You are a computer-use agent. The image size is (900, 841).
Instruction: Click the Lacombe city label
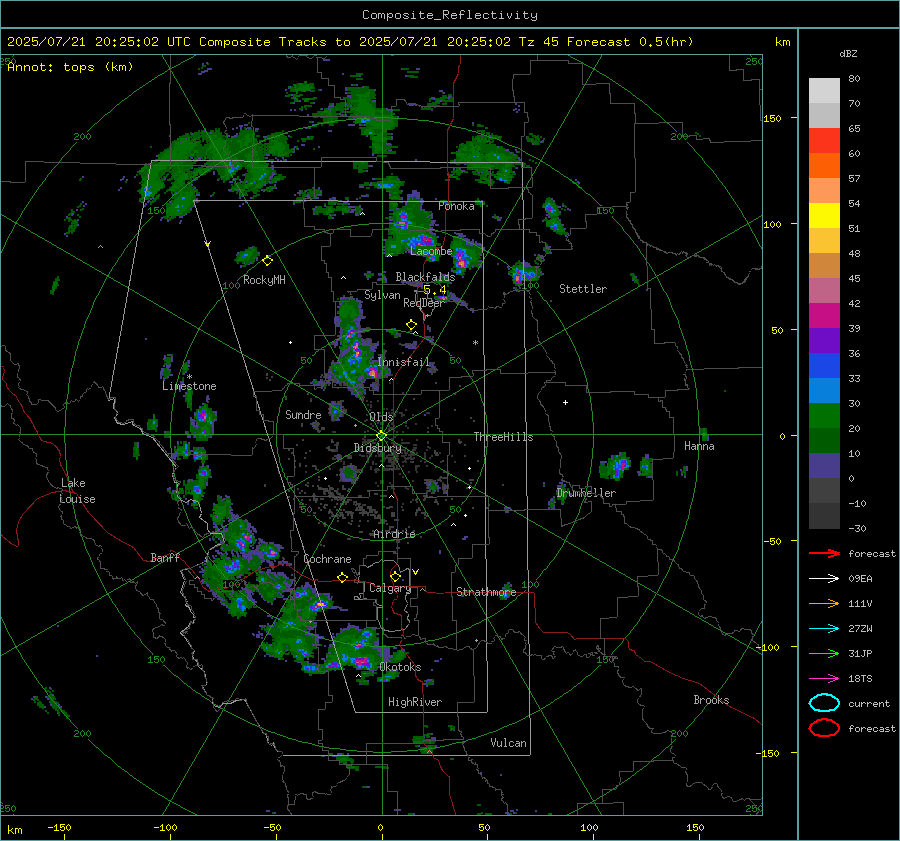(431, 251)
